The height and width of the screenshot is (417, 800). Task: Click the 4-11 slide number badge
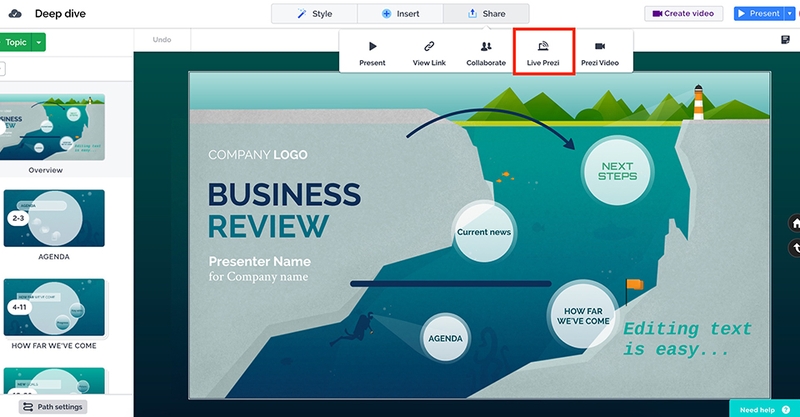click(19, 307)
